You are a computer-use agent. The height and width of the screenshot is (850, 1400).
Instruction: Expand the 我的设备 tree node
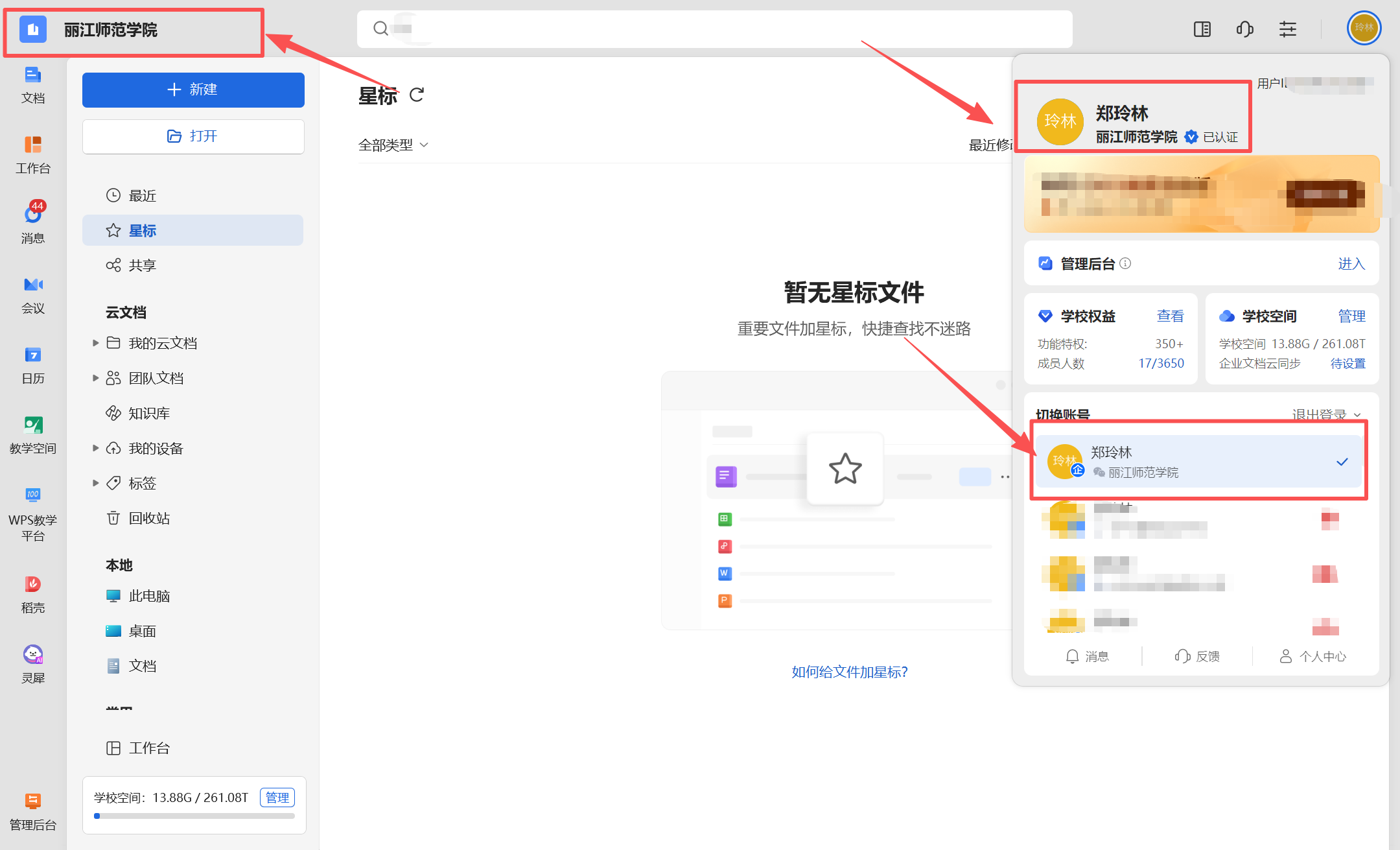pyautogui.click(x=95, y=447)
